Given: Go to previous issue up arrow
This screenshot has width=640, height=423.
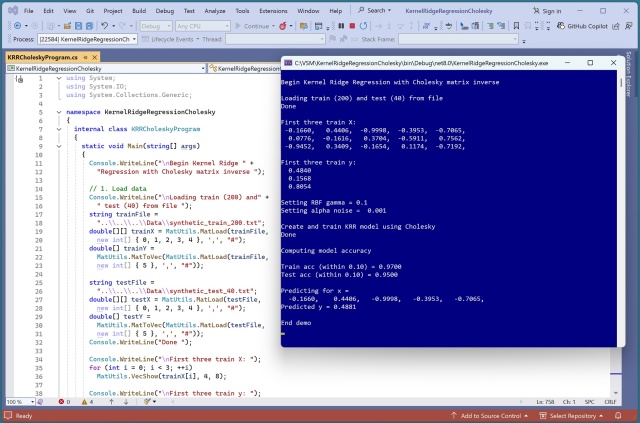Looking at the screenshot, I should point(111,402).
